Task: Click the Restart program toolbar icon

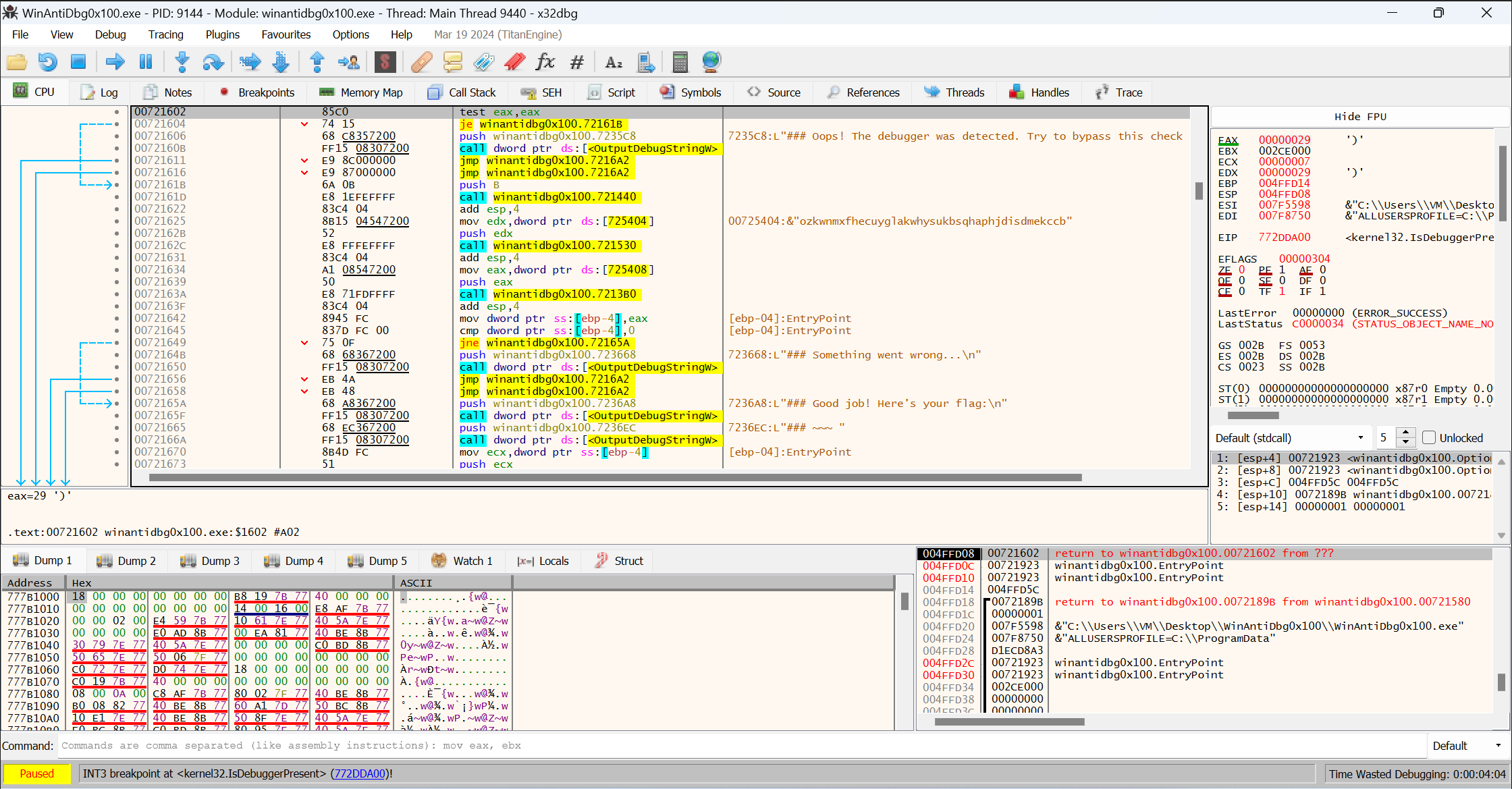Action: (x=47, y=62)
